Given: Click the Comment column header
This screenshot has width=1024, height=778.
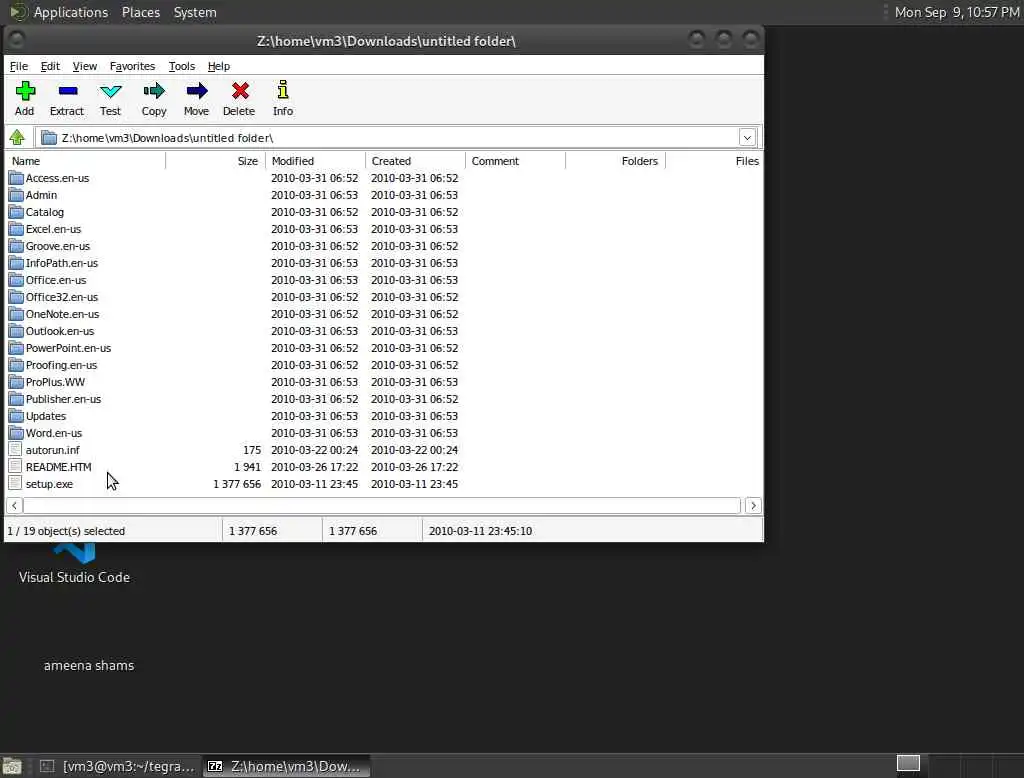Looking at the screenshot, I should 515,161.
